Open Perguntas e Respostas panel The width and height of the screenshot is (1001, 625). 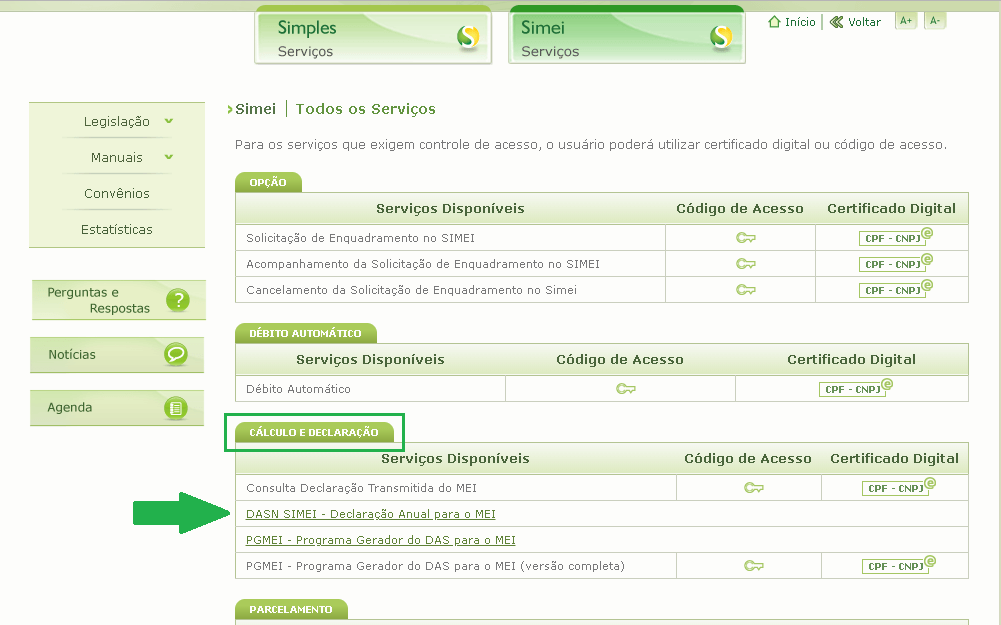[x=118, y=300]
